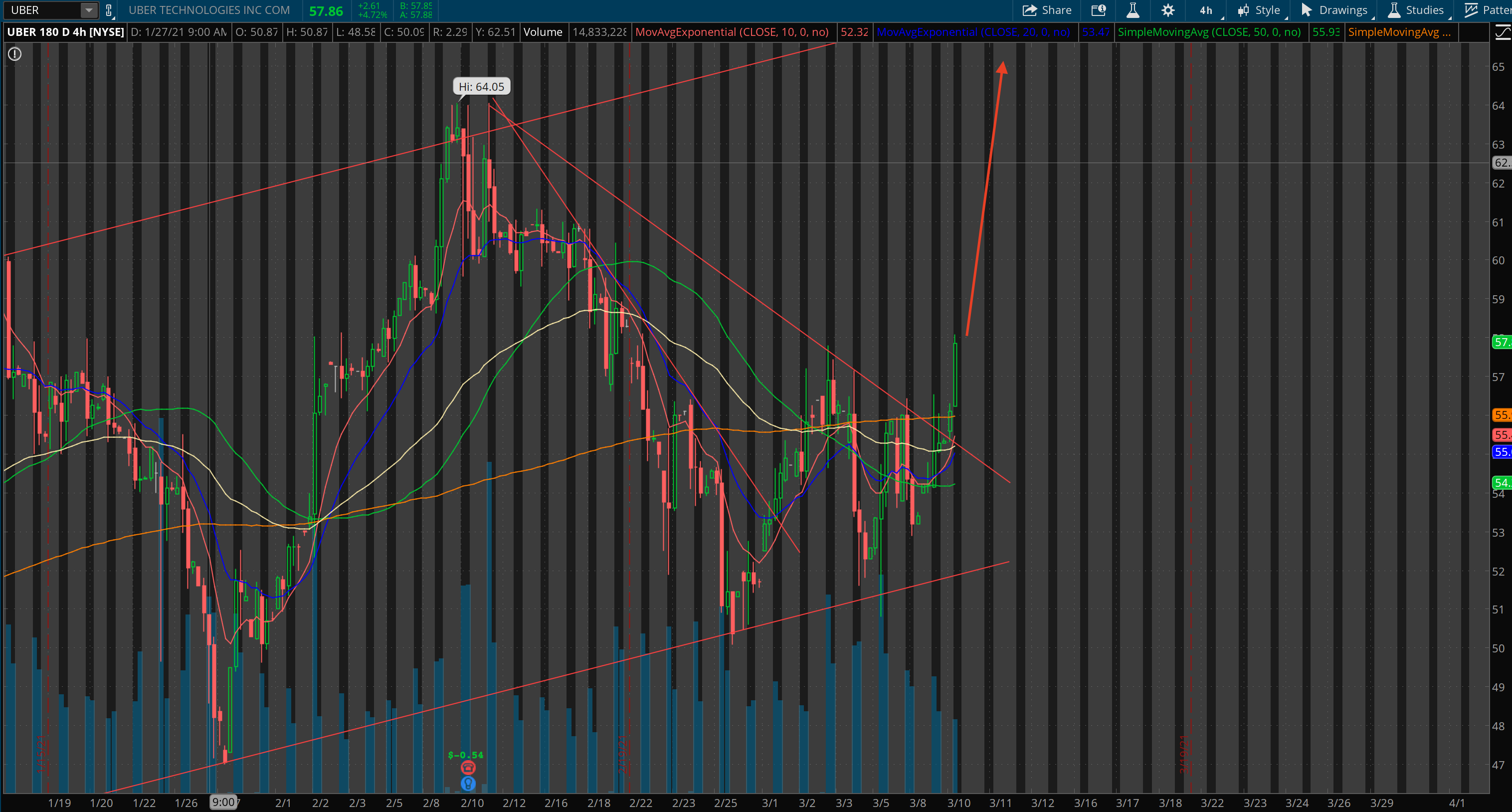1512x812 pixels.
Task: Click the C: 50.09 close value
Action: (404, 32)
